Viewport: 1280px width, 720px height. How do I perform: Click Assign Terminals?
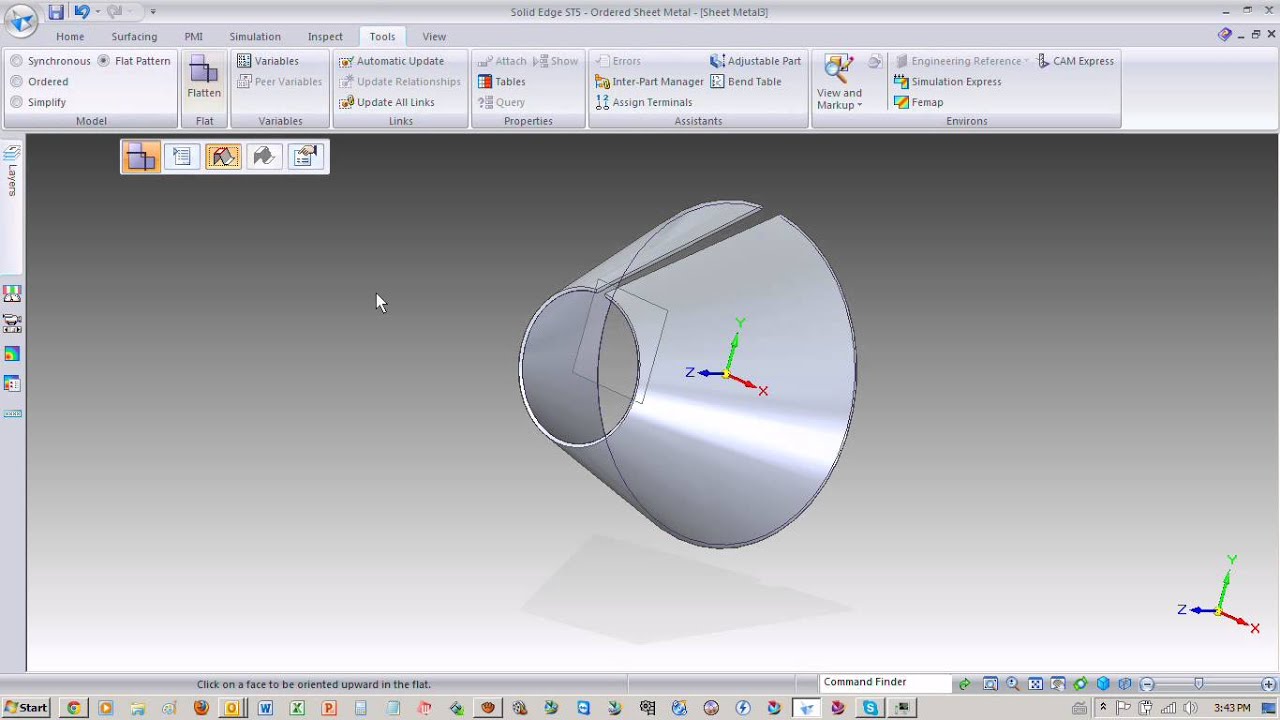pyautogui.click(x=643, y=102)
